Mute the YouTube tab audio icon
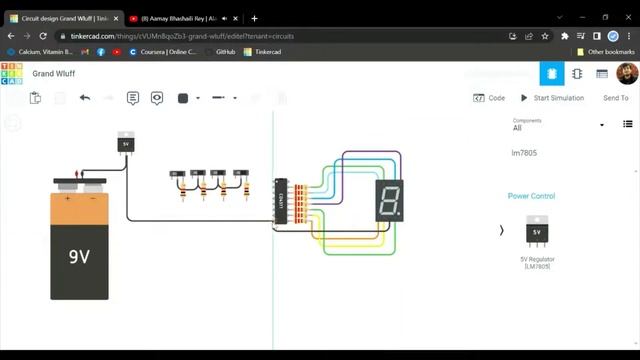 [x=224, y=19]
